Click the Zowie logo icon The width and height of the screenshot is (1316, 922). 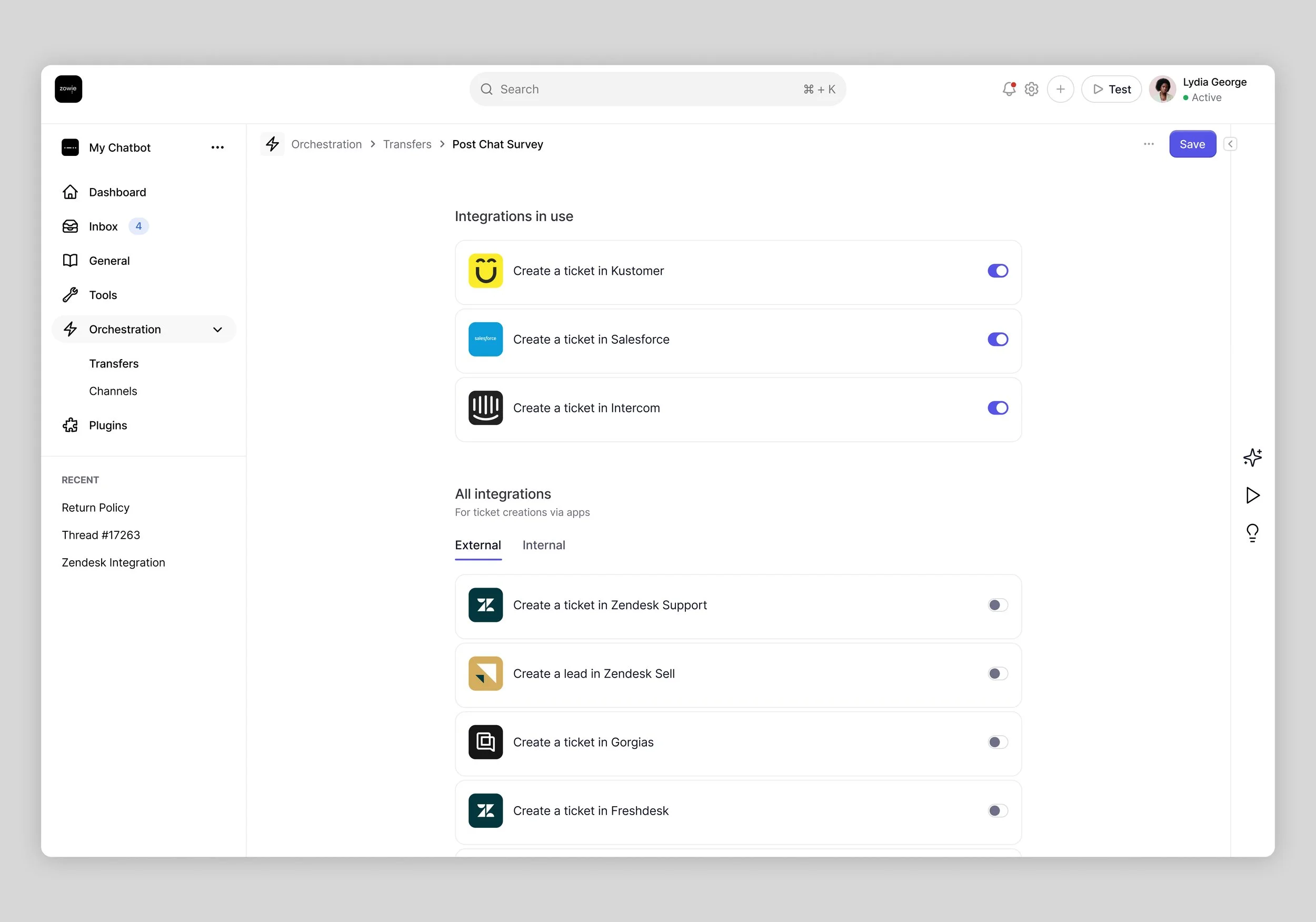(x=68, y=89)
